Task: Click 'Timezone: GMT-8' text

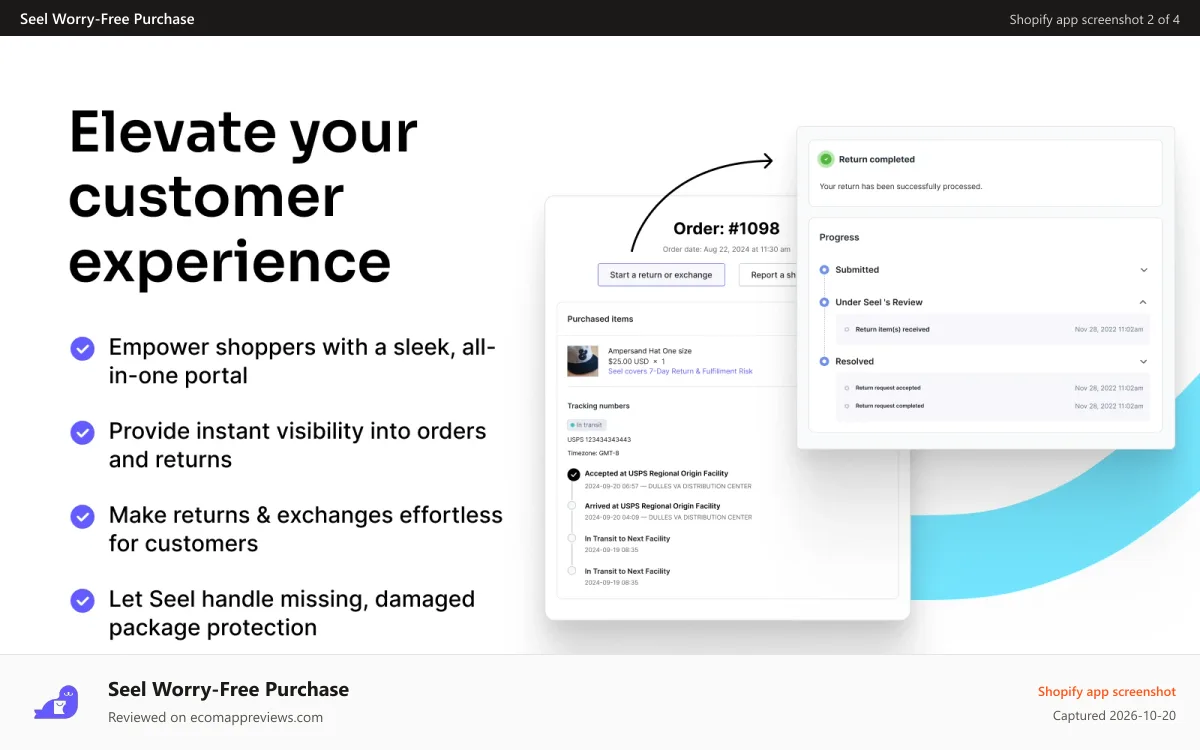Action: point(593,453)
